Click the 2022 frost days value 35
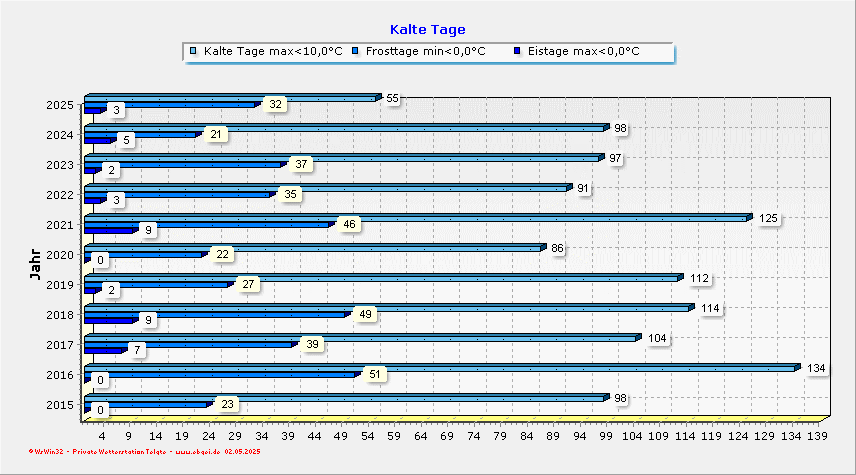Viewport: 856px width, 475px height. pyautogui.click(x=290, y=194)
